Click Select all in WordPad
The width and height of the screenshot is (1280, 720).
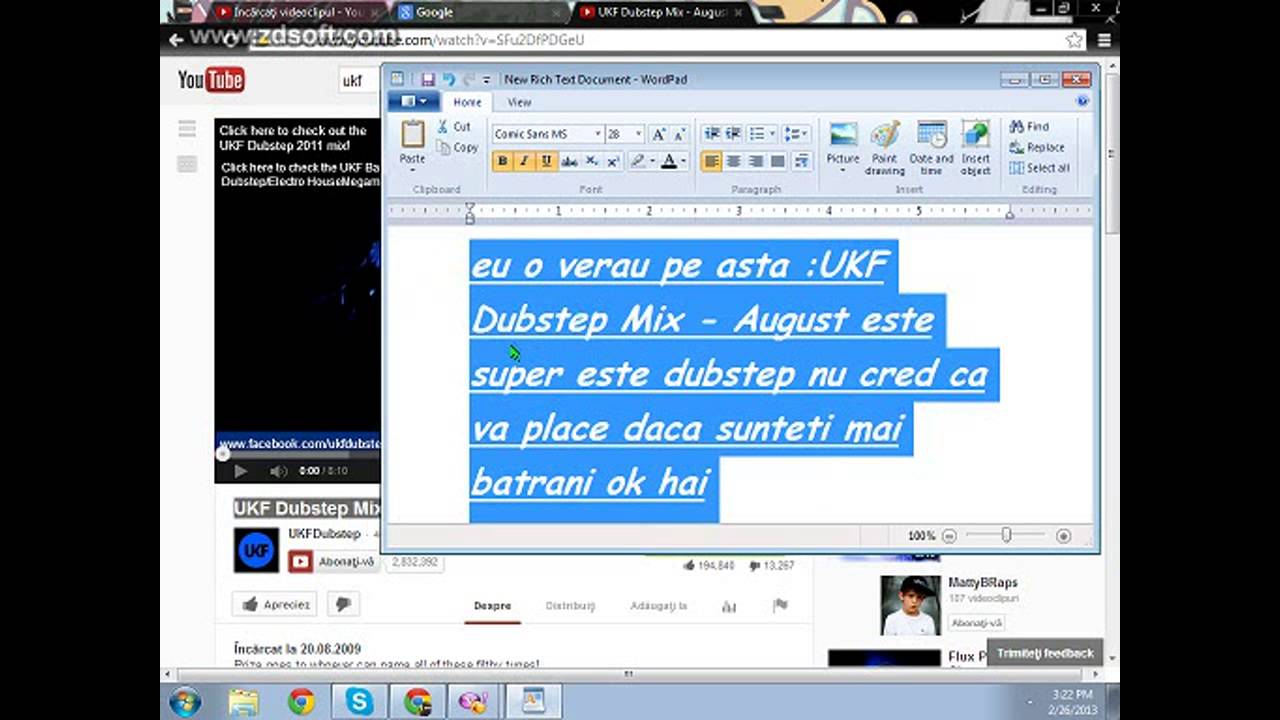pyautogui.click(x=1040, y=168)
